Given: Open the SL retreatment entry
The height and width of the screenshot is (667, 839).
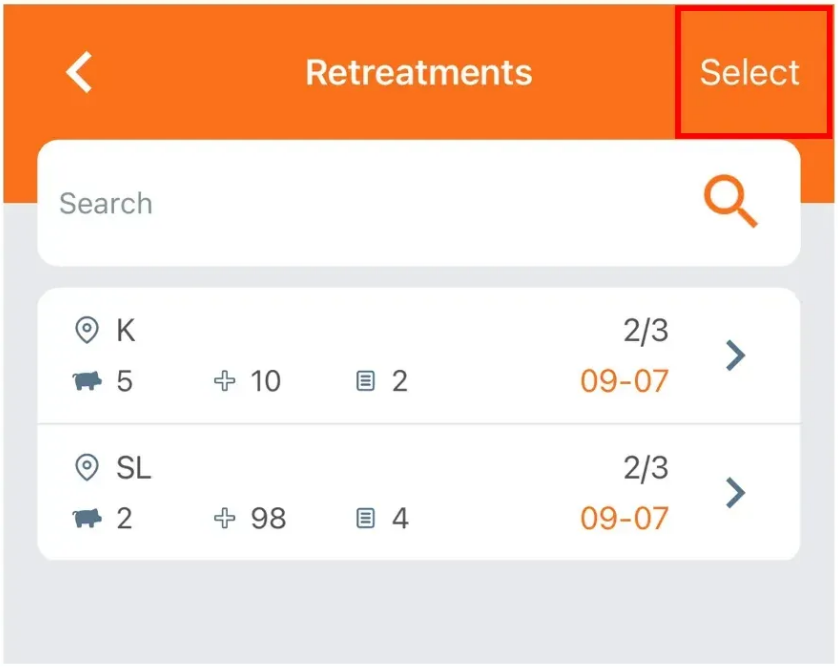Looking at the screenshot, I should coord(400,492).
